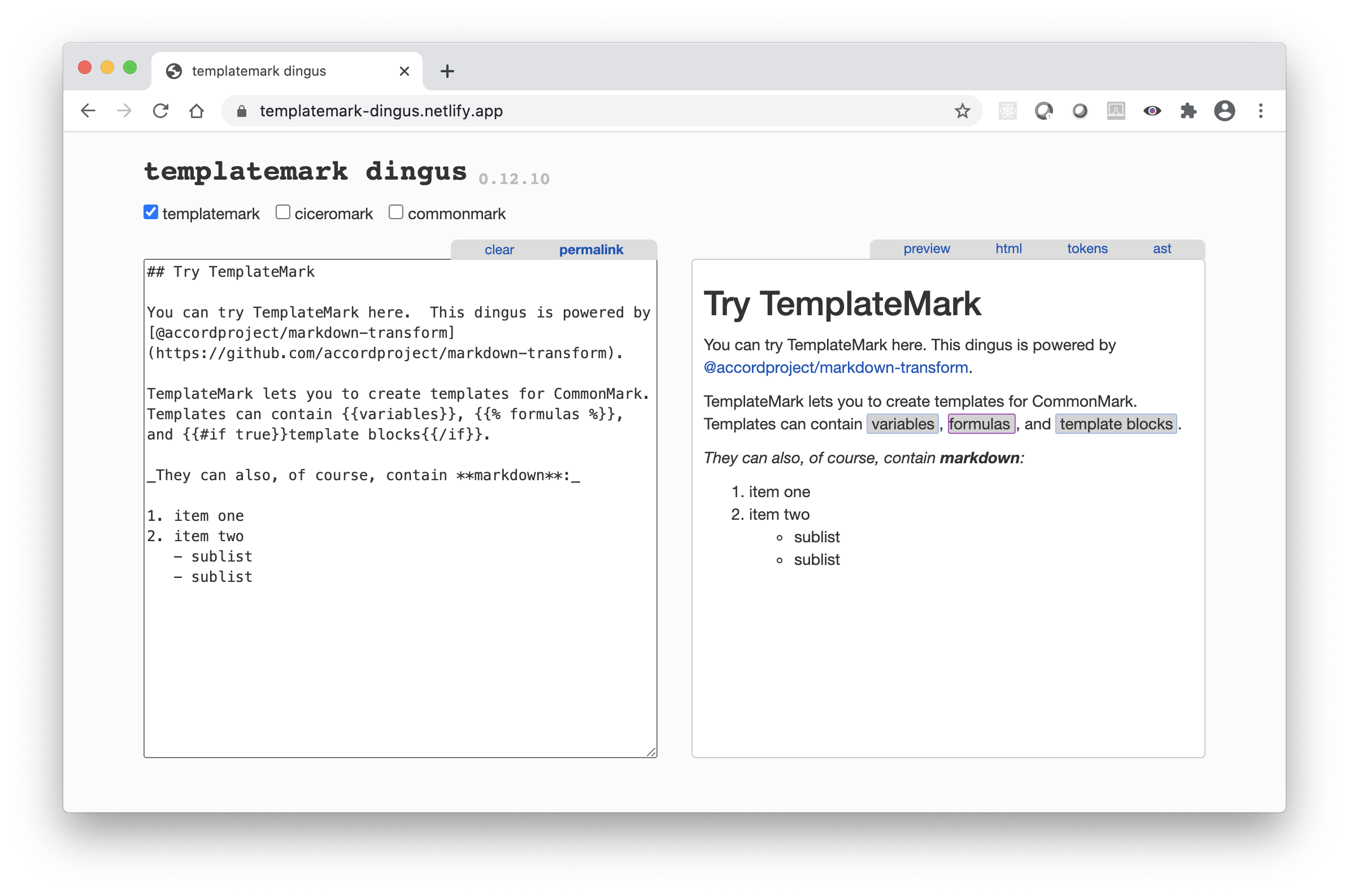Click the highlighted 'variables' element in preview

tap(902, 424)
